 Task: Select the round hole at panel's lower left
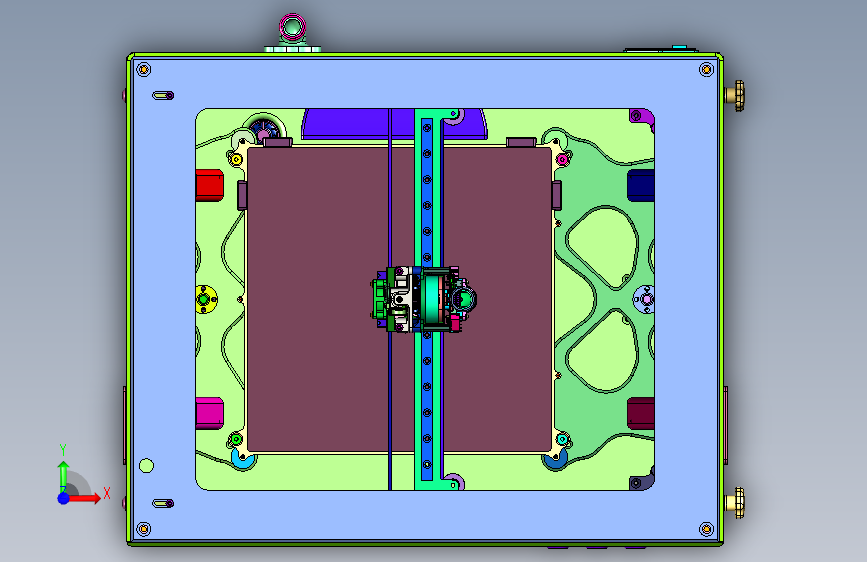147,466
